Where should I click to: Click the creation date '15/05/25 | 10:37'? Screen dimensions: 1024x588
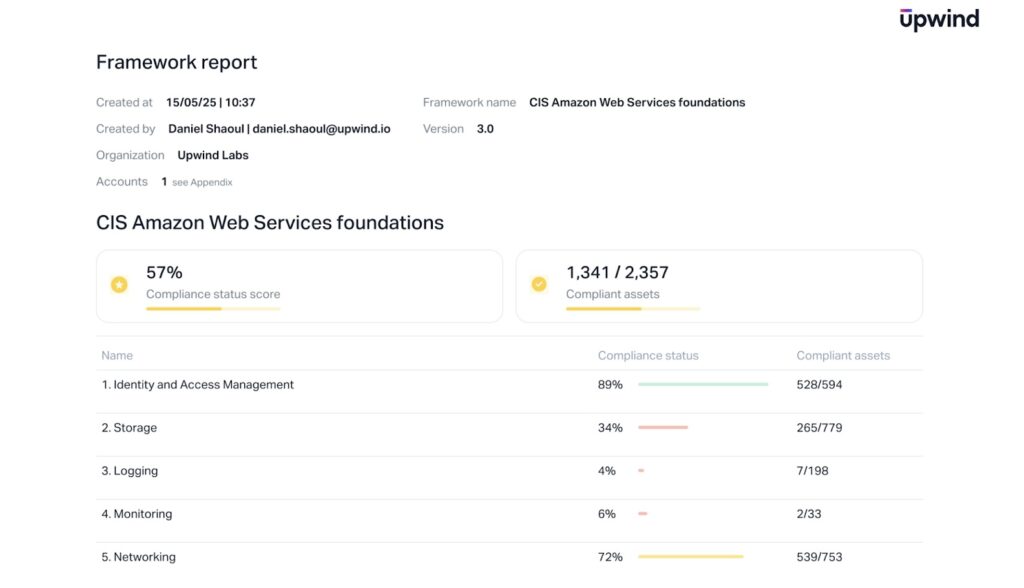[x=210, y=103]
